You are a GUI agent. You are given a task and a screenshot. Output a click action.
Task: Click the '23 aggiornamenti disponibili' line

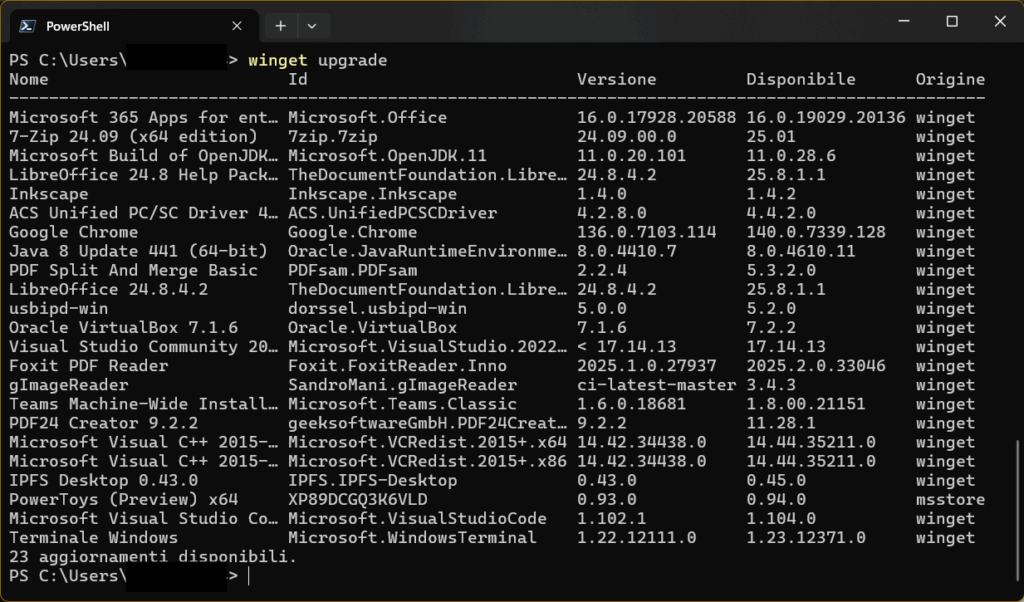(153, 556)
